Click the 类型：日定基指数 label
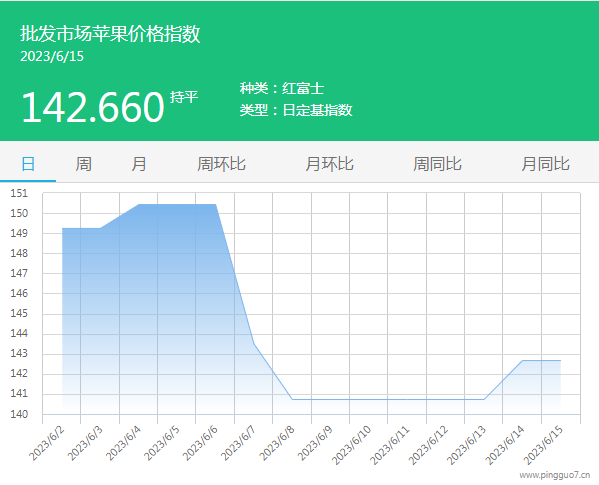Image resolution: width=599 pixels, height=485 pixels. (296, 110)
